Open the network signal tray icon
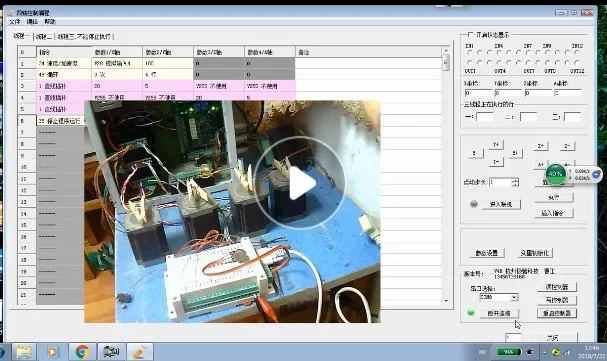Screen dimensions: 607x361 coord(567,352)
